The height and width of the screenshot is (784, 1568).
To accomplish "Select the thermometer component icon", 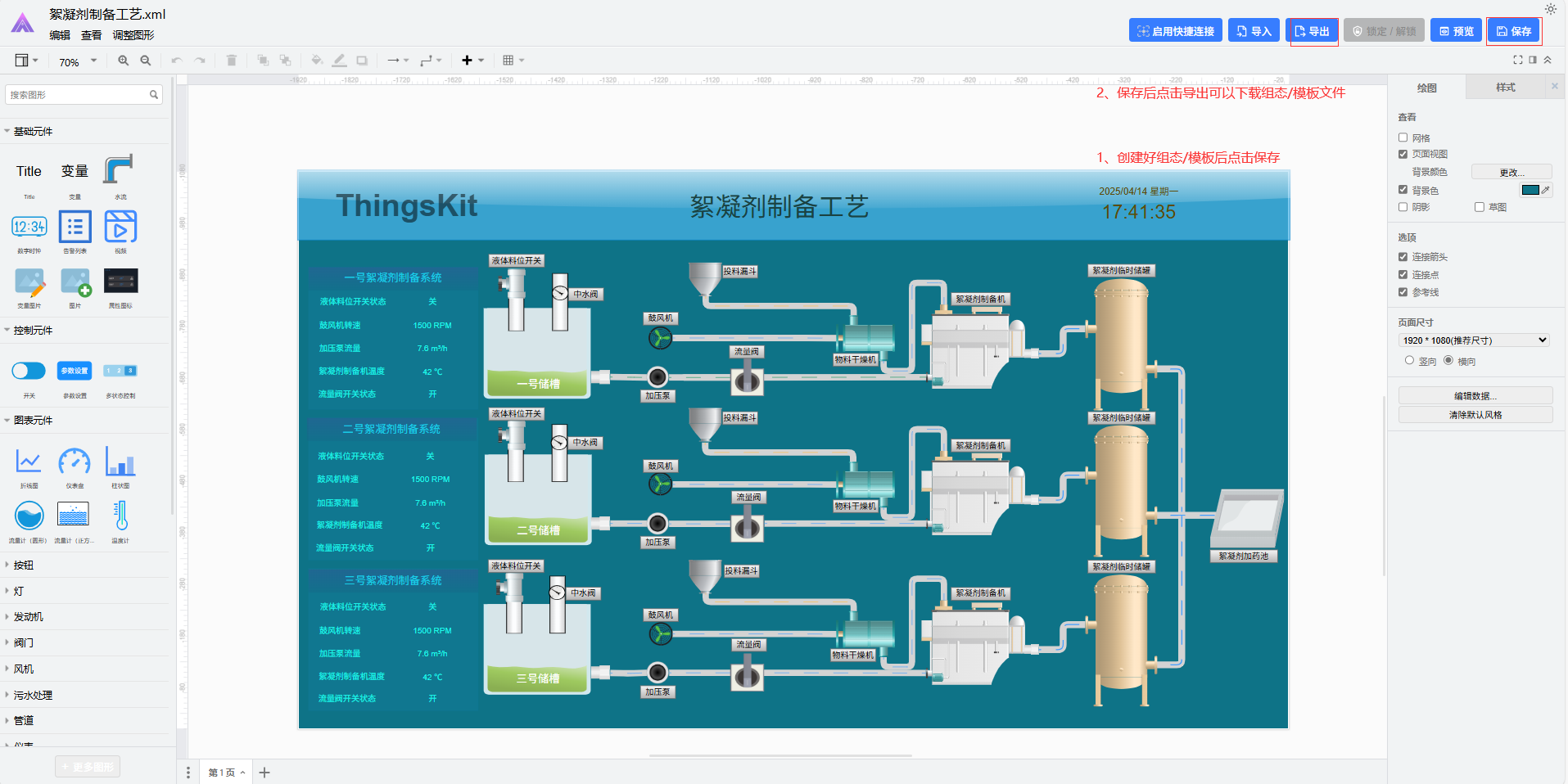I will 120,516.
